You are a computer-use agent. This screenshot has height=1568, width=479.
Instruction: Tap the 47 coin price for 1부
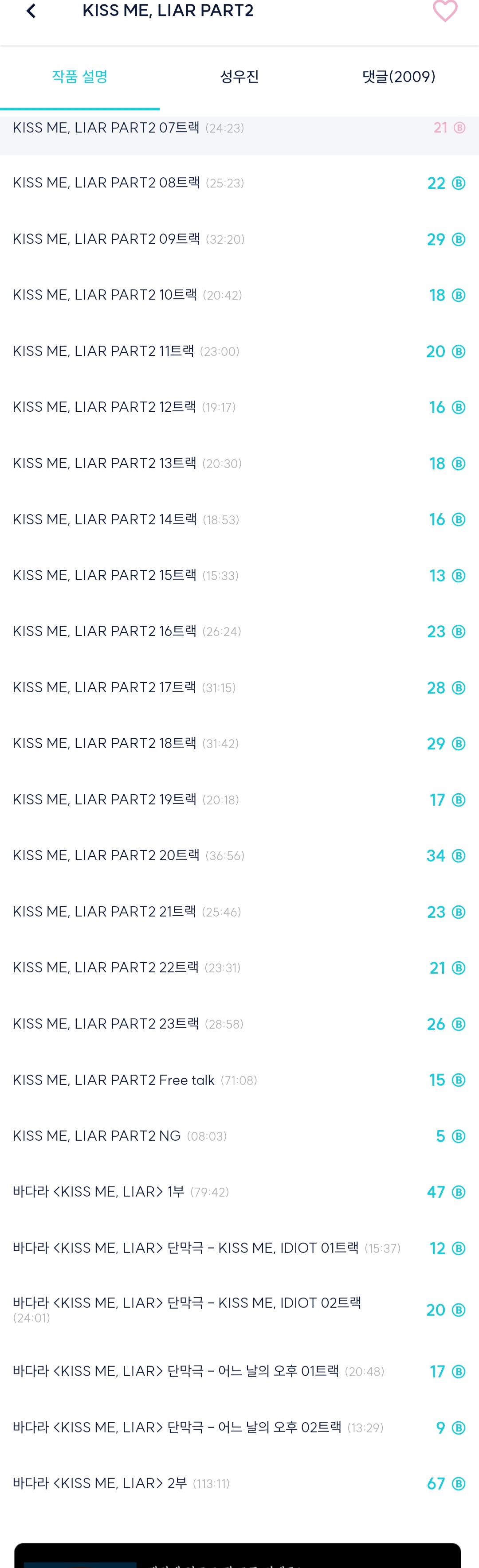click(x=436, y=1192)
